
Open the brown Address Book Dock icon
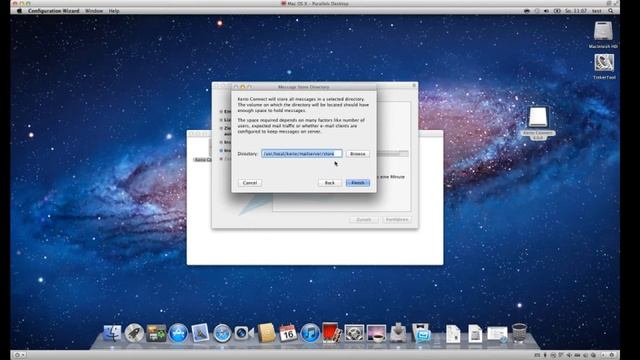pos(266,333)
